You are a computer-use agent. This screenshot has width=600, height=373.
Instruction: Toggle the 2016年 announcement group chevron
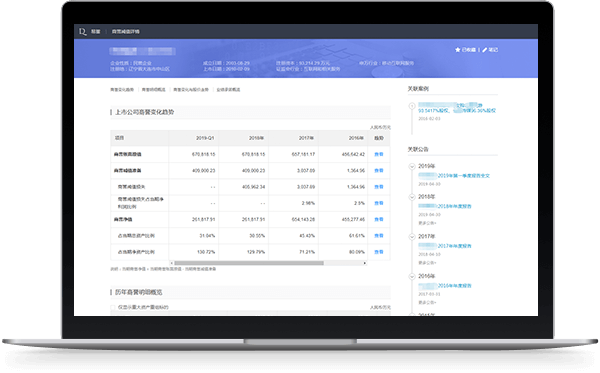pos(412,277)
